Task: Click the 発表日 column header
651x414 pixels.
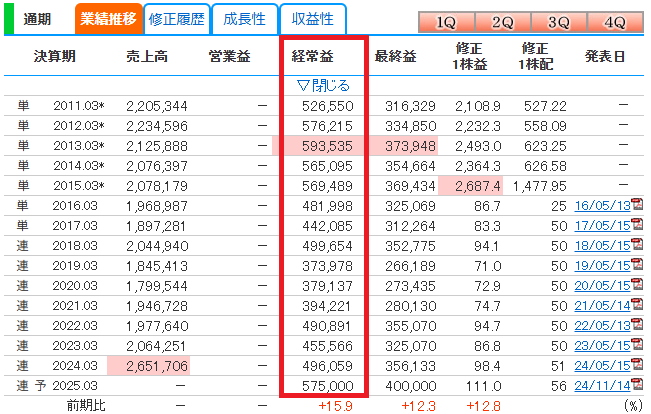Action: point(605,56)
